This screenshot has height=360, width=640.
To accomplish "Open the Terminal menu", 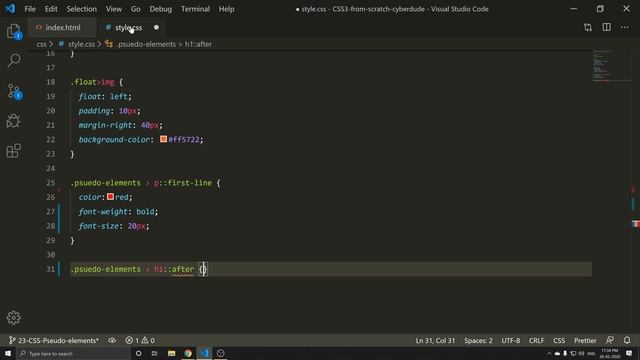I will click(195, 9).
